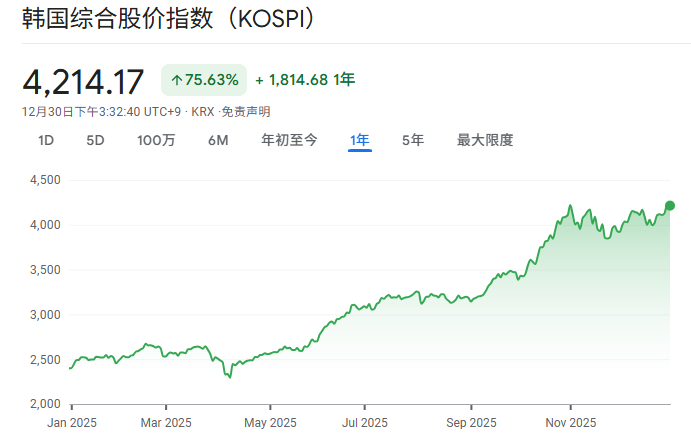Click the 2,500 y-axis label
Viewport: 691px width, 437px height.
point(45,360)
